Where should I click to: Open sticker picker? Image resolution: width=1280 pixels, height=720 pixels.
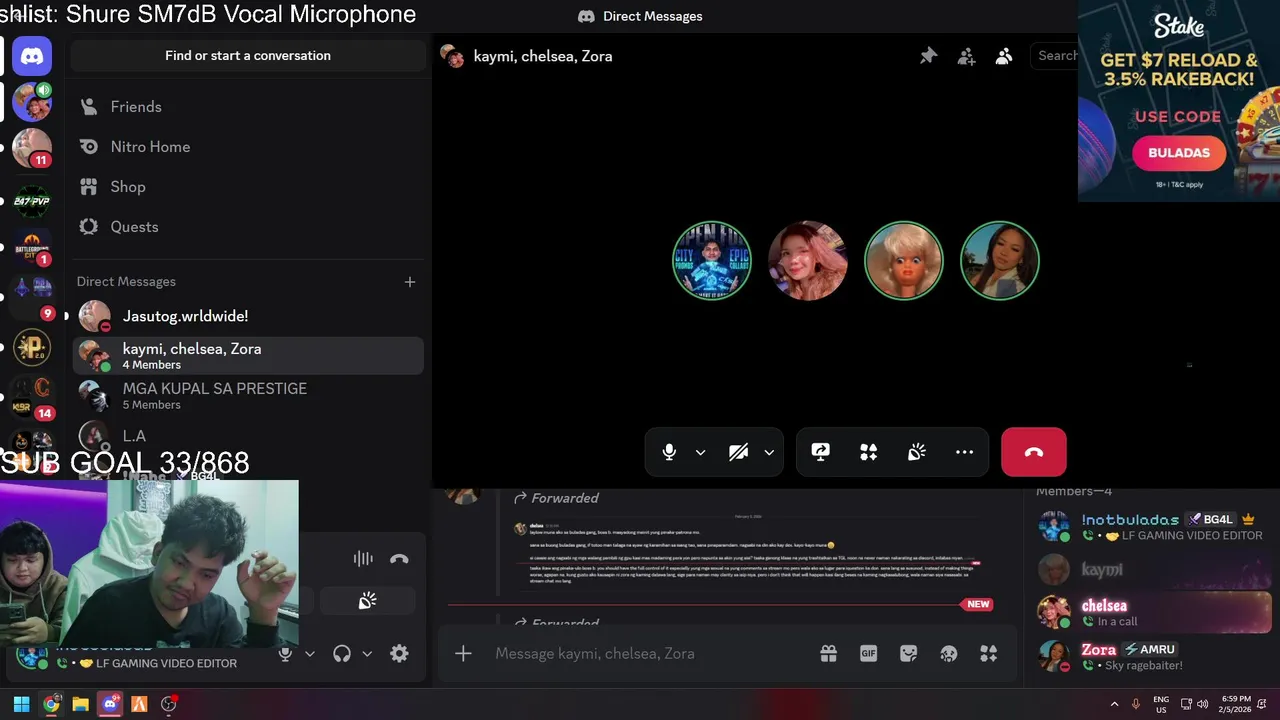pos(908,654)
